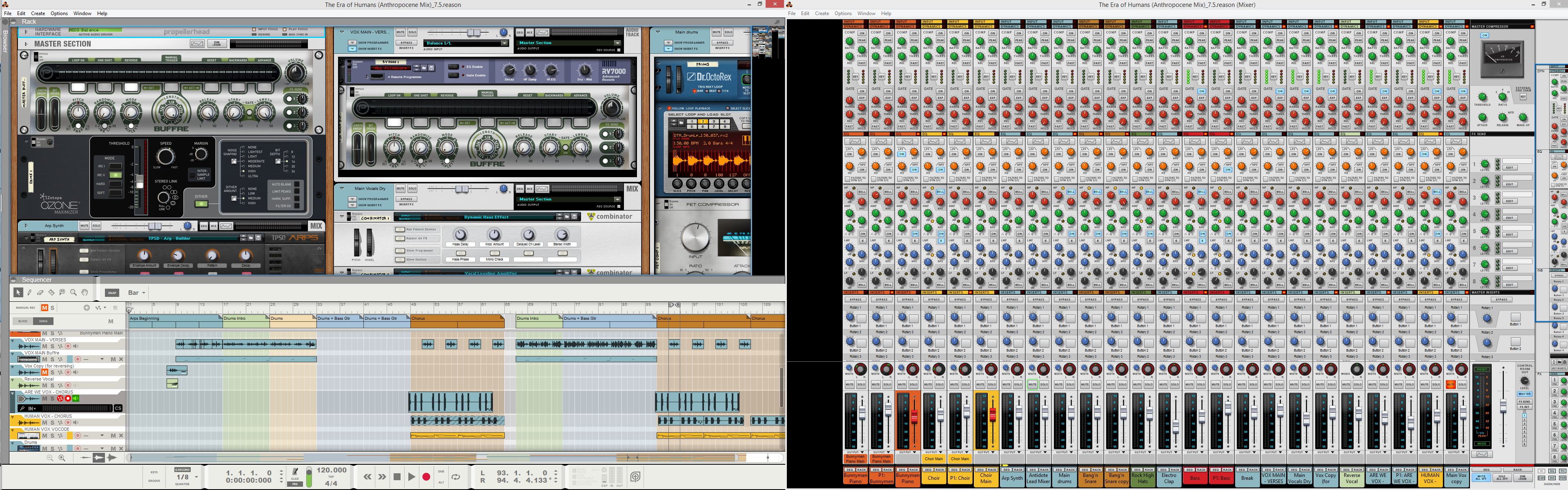Select the Mute tool in sequencer toolbar
The height and width of the screenshot is (490, 1568).
pos(62,293)
